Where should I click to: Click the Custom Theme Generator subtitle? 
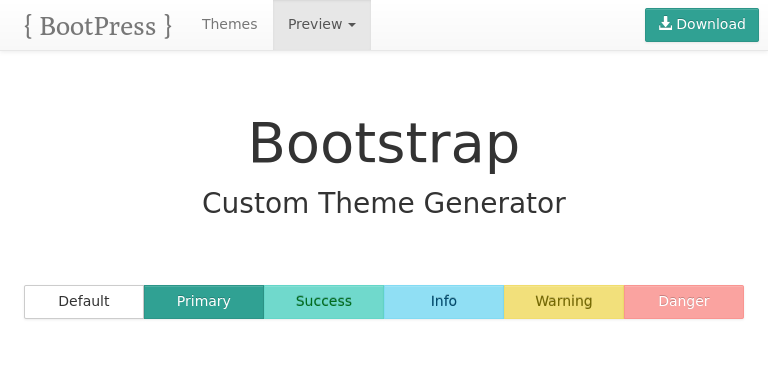[384, 203]
